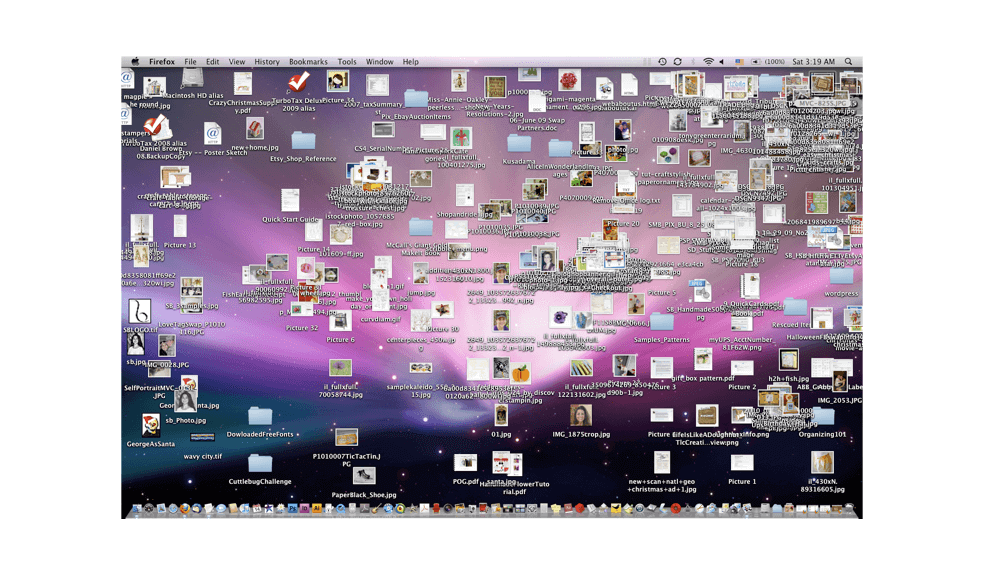The height and width of the screenshot is (575, 985).
Task: Open the Firefox application menu
Action: point(161,62)
